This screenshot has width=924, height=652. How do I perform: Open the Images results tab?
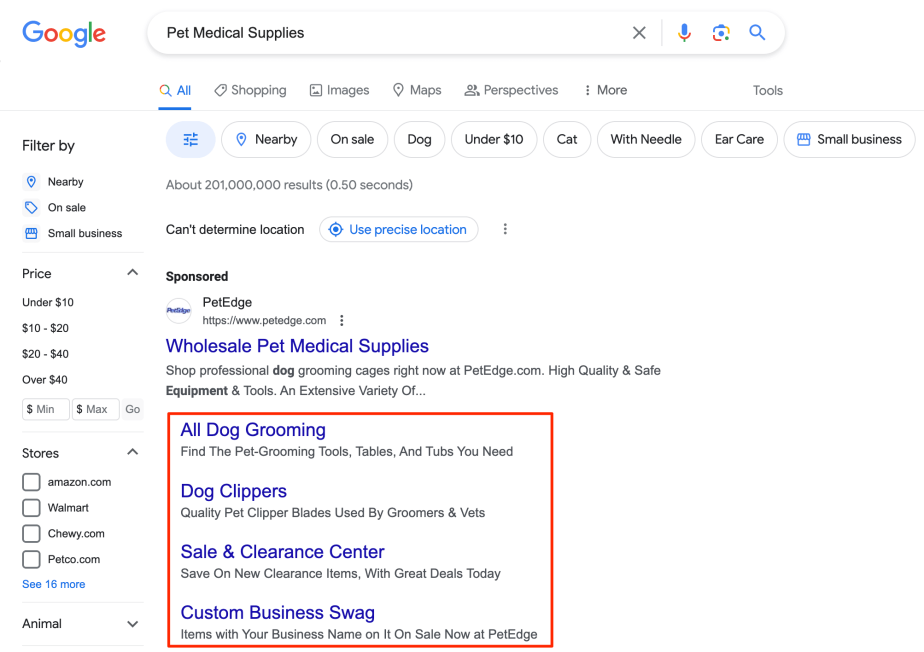pyautogui.click(x=339, y=90)
